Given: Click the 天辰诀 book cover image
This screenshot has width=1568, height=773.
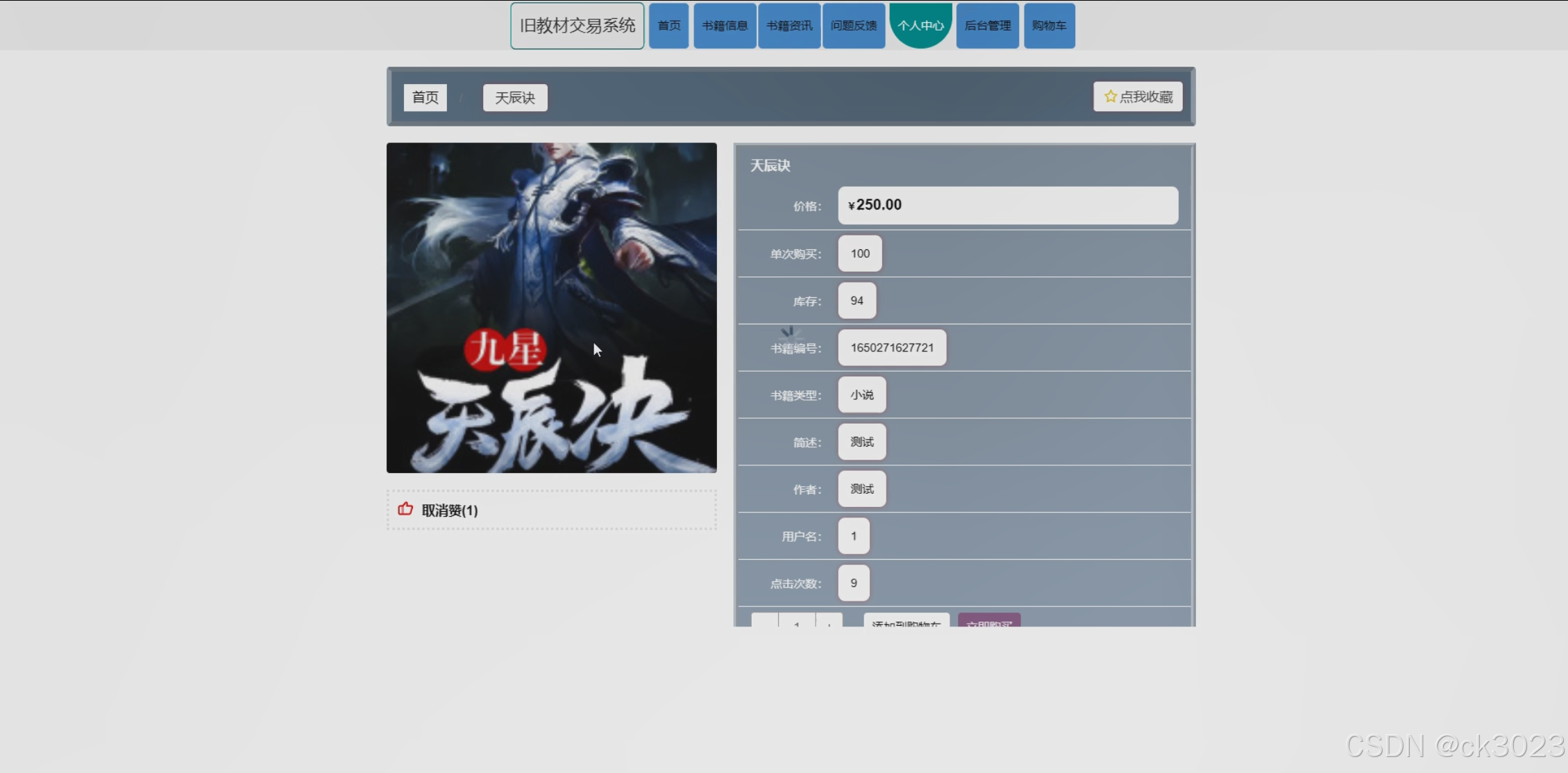Looking at the screenshot, I should 551,308.
